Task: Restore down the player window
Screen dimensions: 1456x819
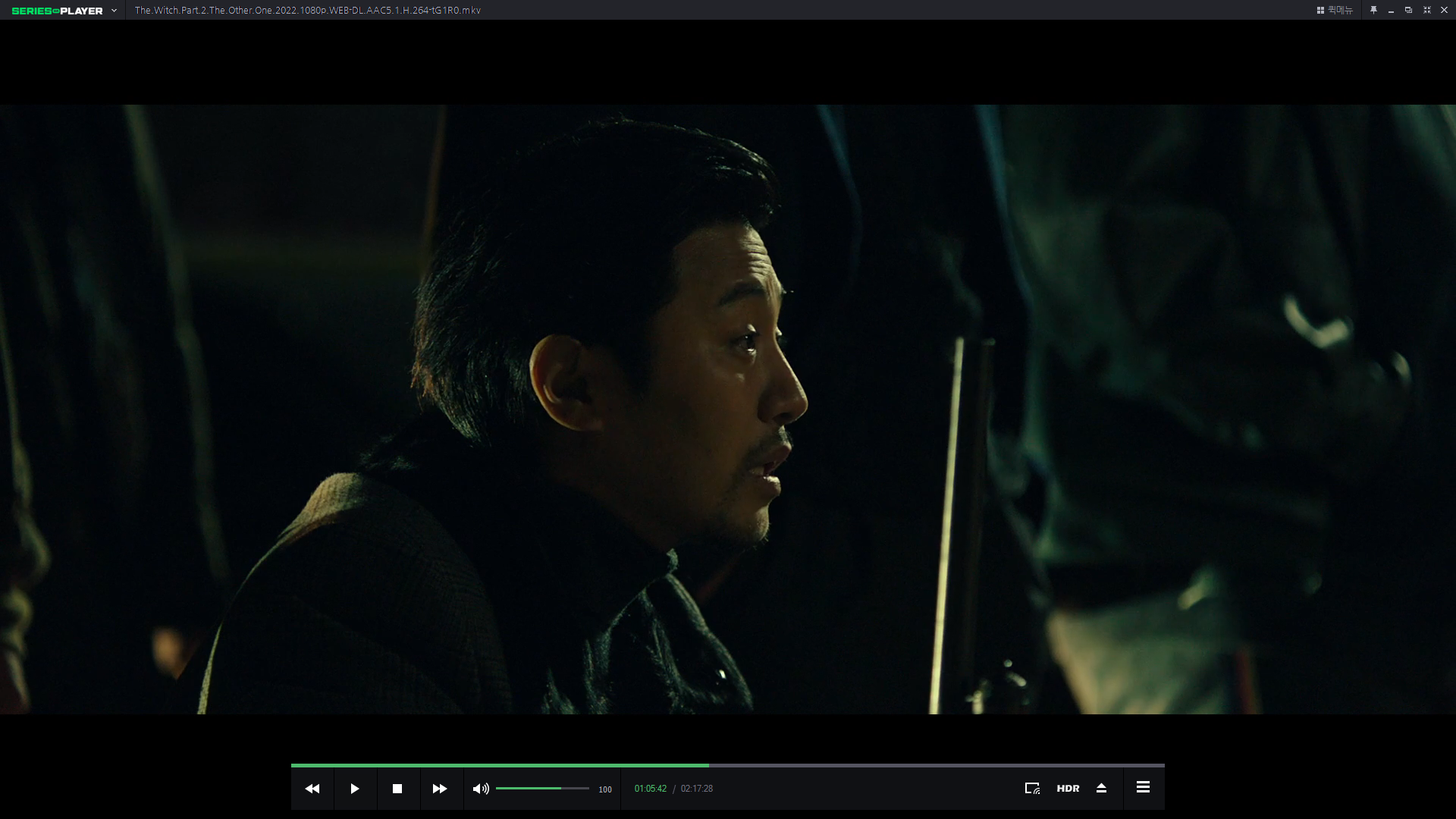Action: (x=1408, y=10)
